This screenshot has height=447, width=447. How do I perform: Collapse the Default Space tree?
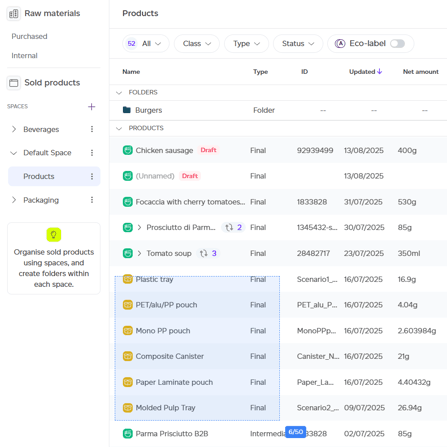click(x=14, y=153)
